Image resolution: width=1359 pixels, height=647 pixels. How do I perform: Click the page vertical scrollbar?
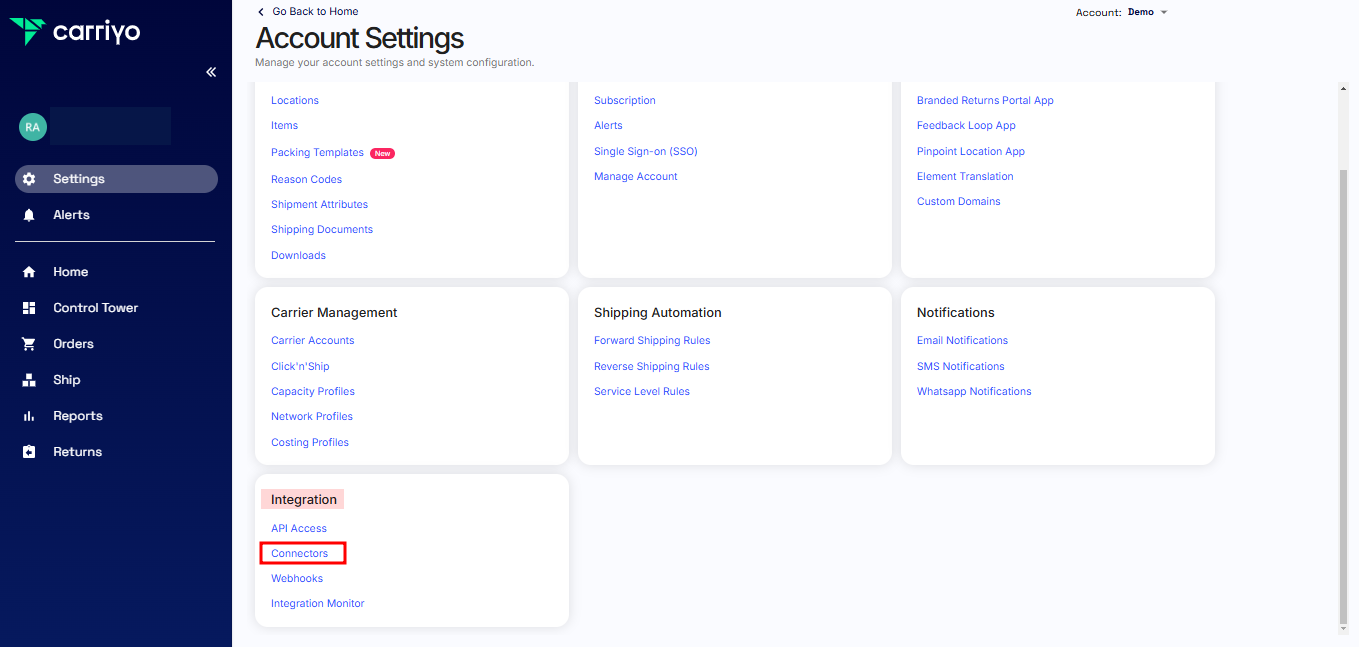click(1344, 395)
